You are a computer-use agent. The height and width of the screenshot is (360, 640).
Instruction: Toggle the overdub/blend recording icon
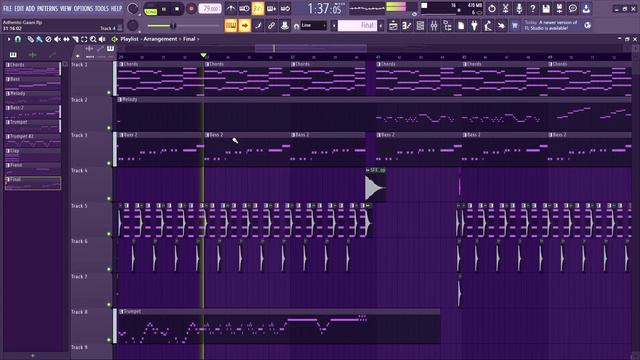(271, 9)
